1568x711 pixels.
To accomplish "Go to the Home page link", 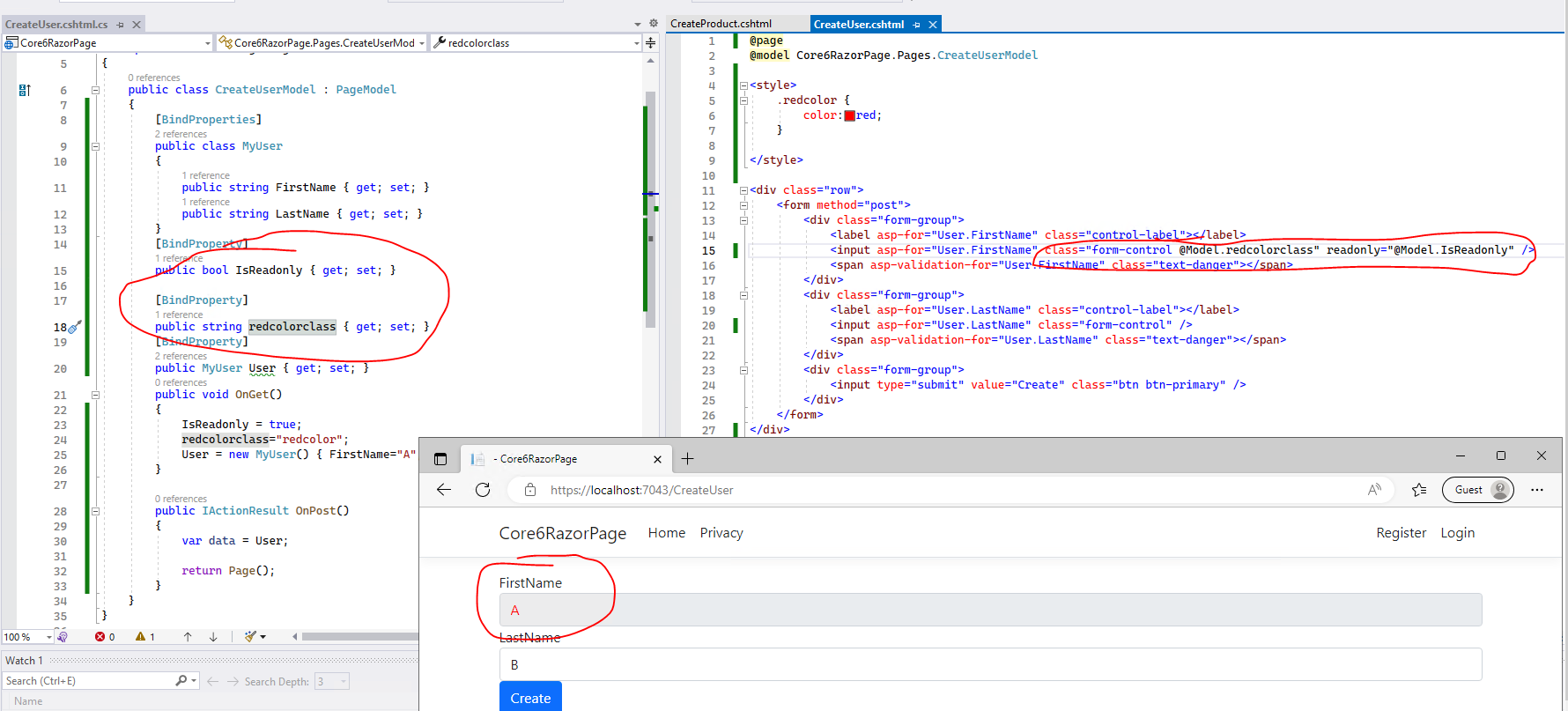I will coord(667,533).
